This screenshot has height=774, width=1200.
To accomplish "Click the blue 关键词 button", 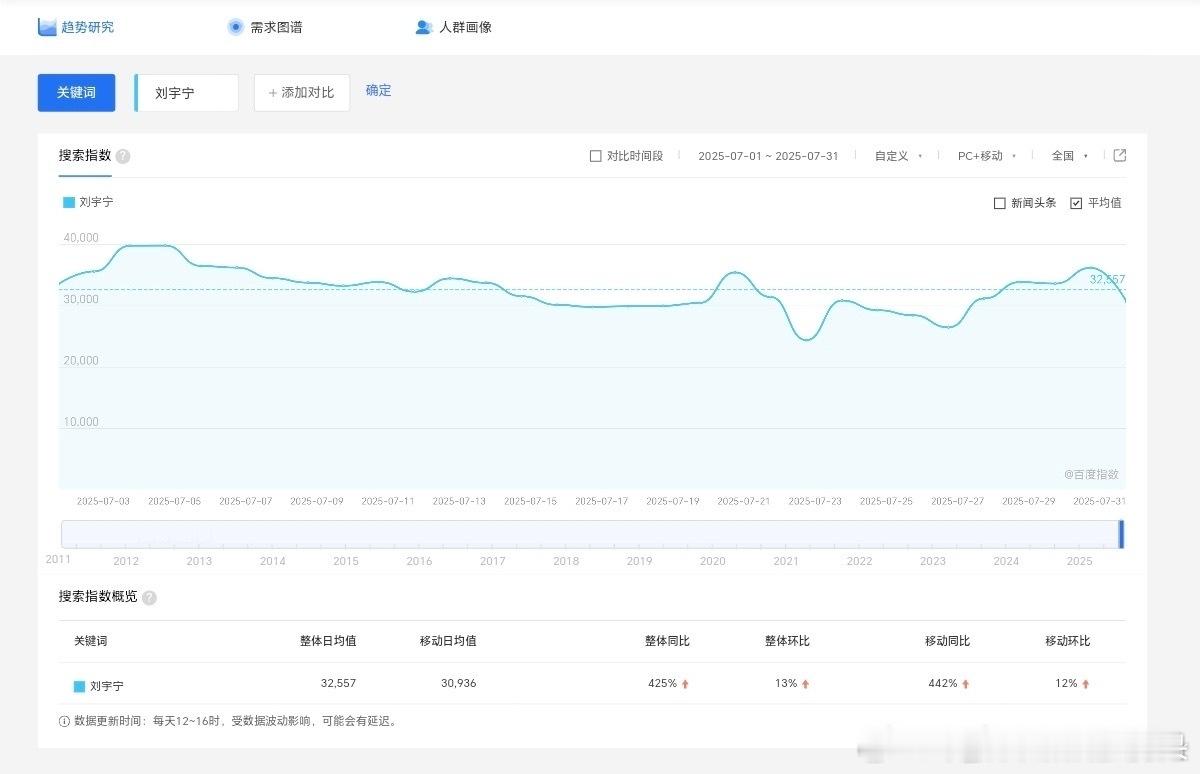I will [76, 93].
